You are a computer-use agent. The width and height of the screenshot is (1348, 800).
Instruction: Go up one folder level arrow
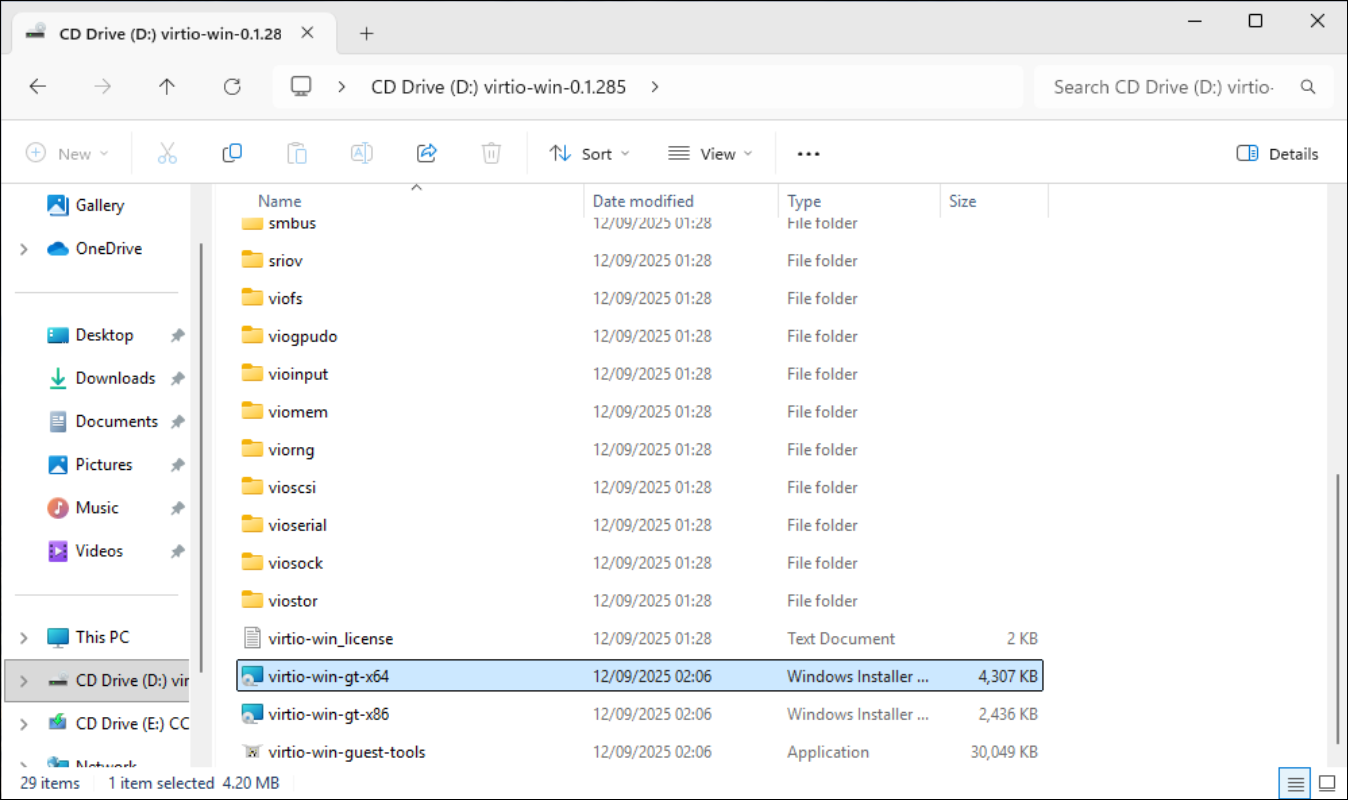coord(167,87)
